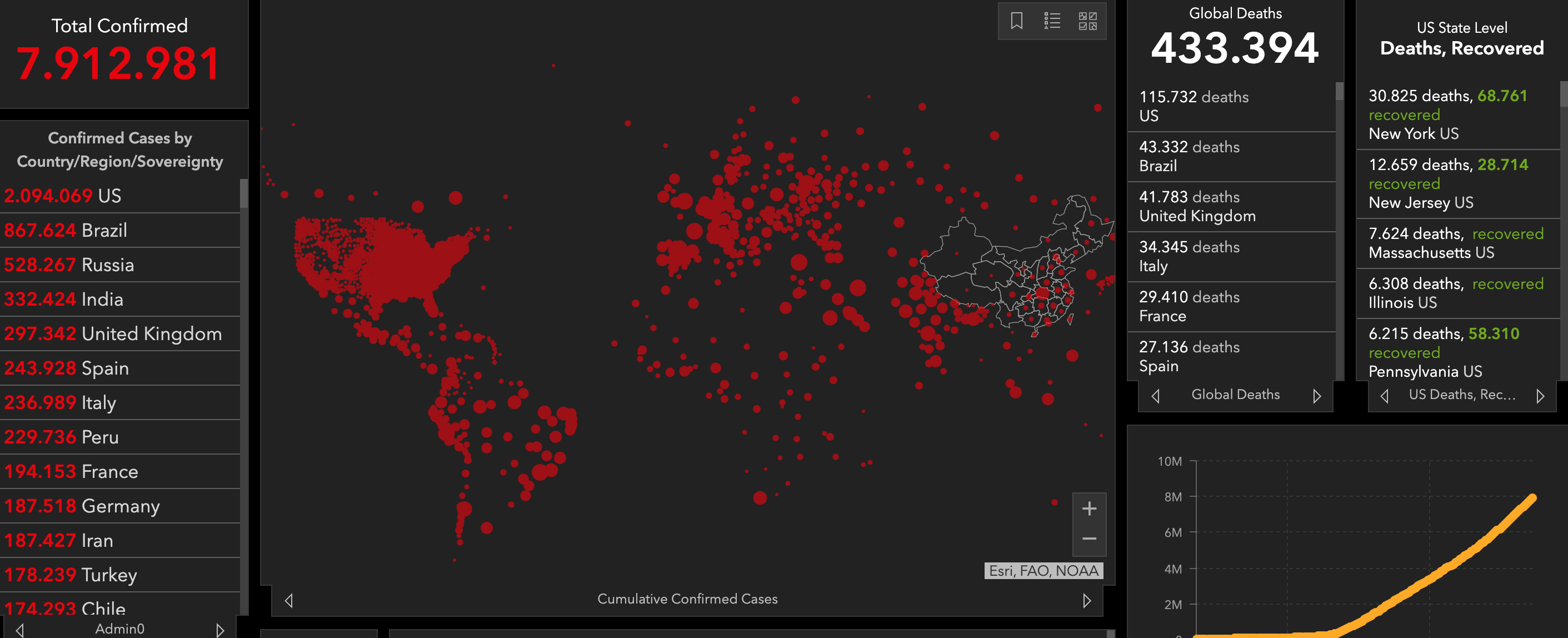Click right arrow beside Admin0
The image size is (1568, 638).
click(x=221, y=630)
